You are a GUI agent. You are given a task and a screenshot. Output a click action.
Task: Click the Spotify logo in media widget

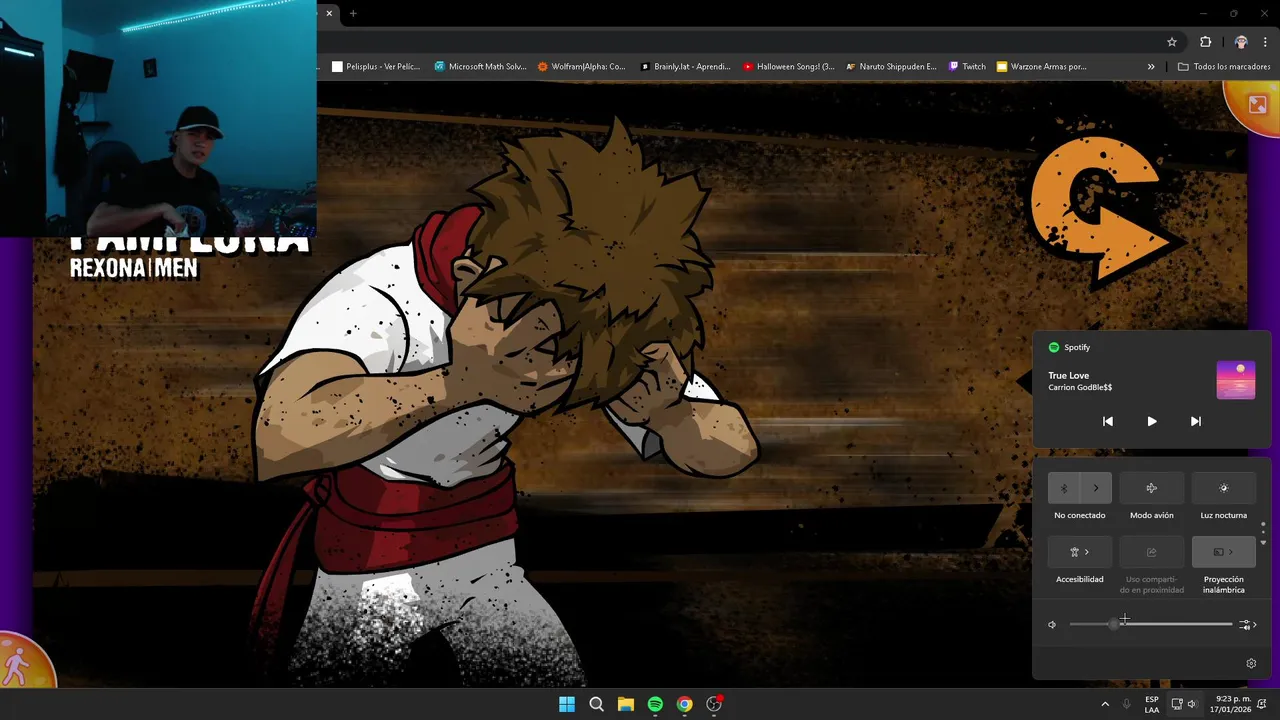coord(1054,347)
